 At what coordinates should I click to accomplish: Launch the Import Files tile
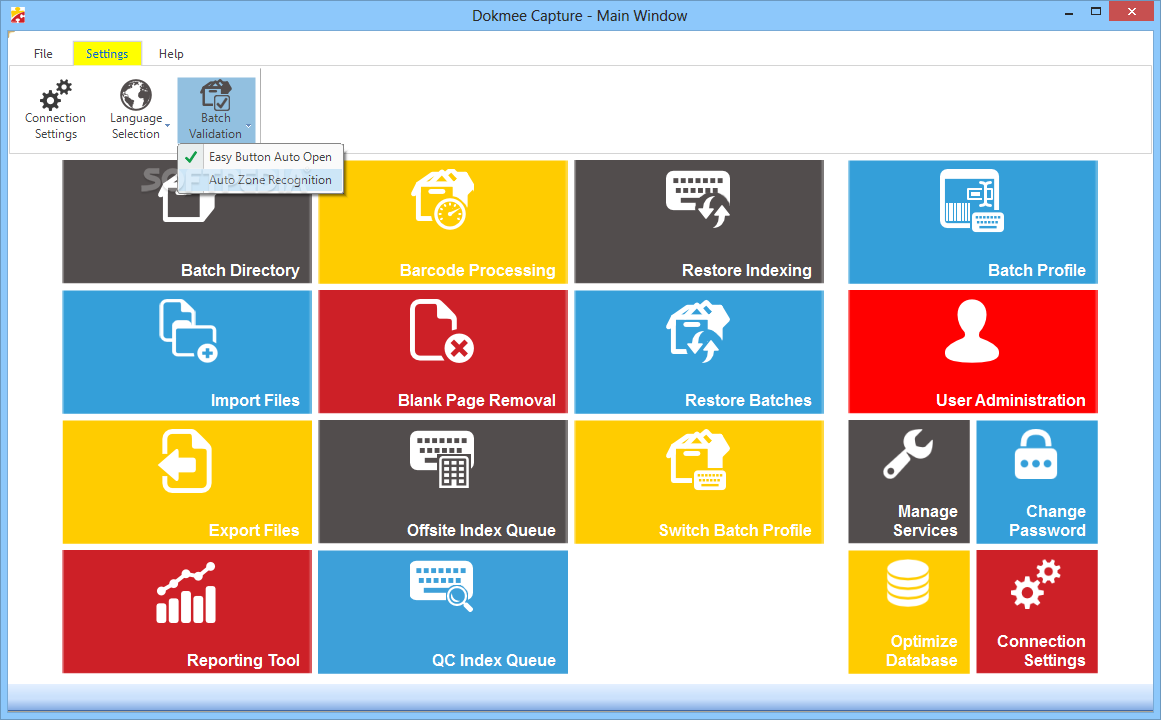tap(187, 352)
